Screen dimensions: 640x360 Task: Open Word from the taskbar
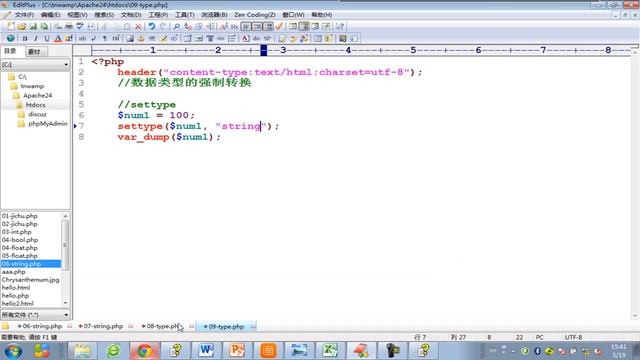coord(206,351)
